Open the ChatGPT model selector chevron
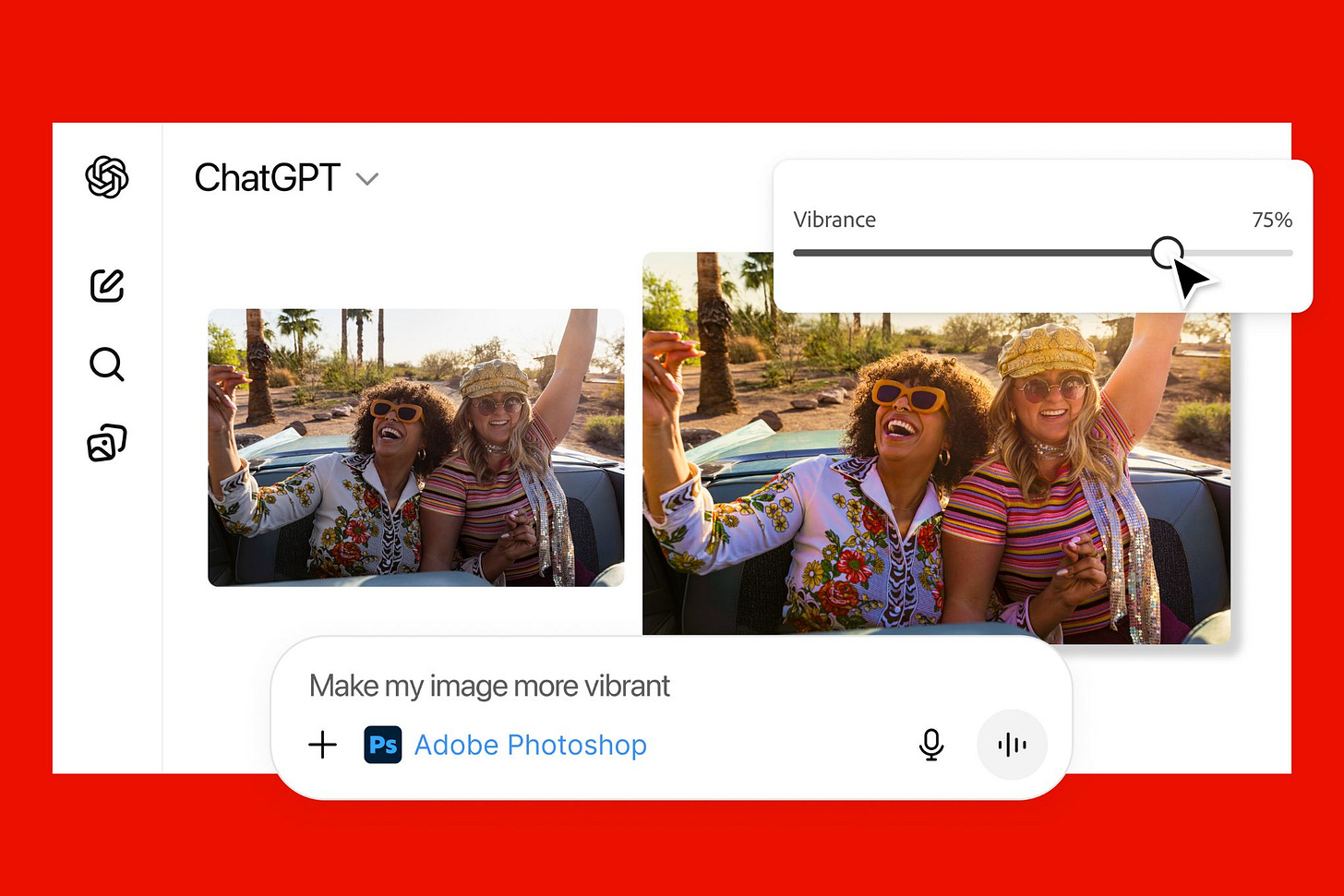 (x=367, y=179)
